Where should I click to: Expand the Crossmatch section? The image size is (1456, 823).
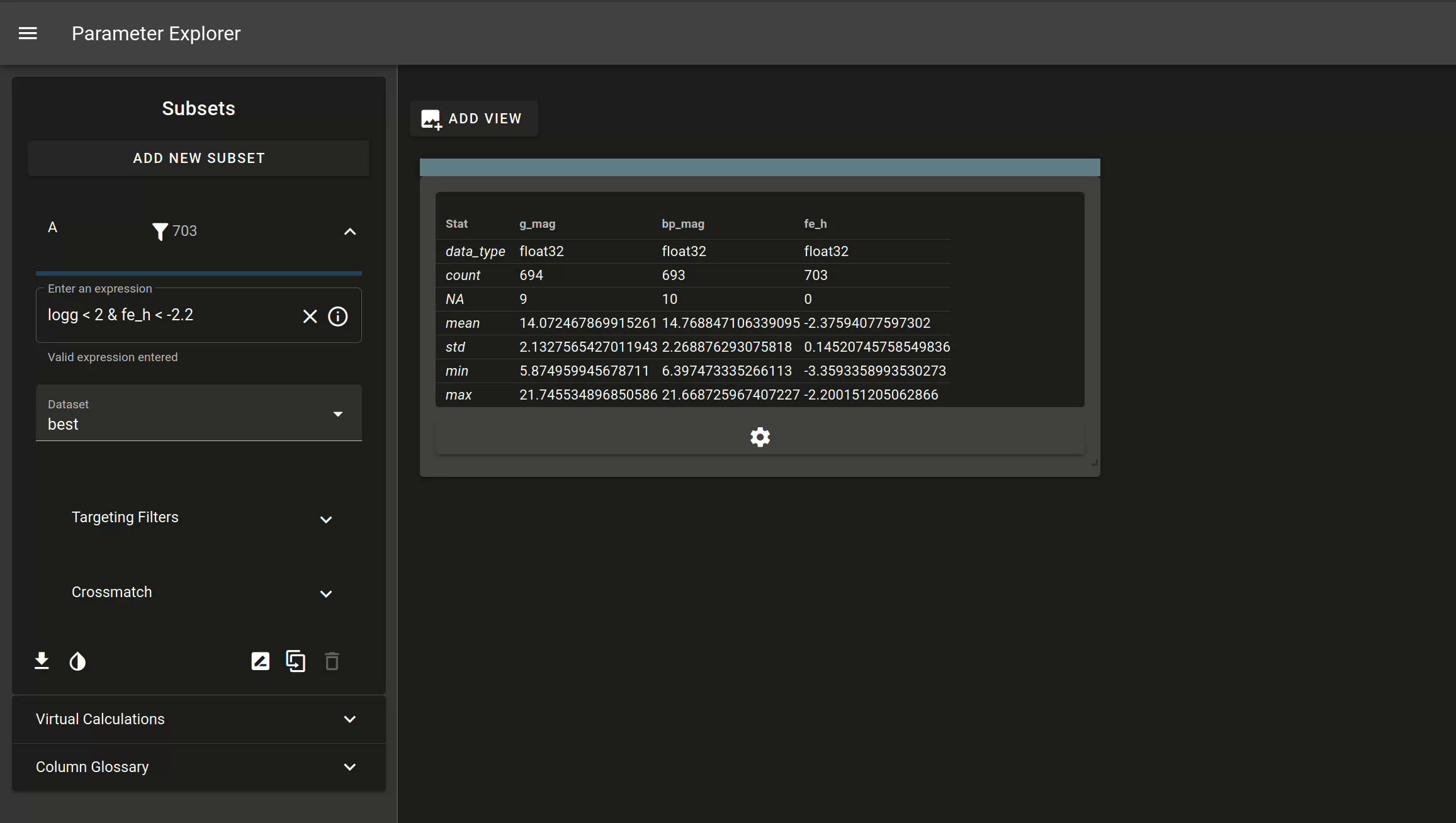click(x=199, y=593)
